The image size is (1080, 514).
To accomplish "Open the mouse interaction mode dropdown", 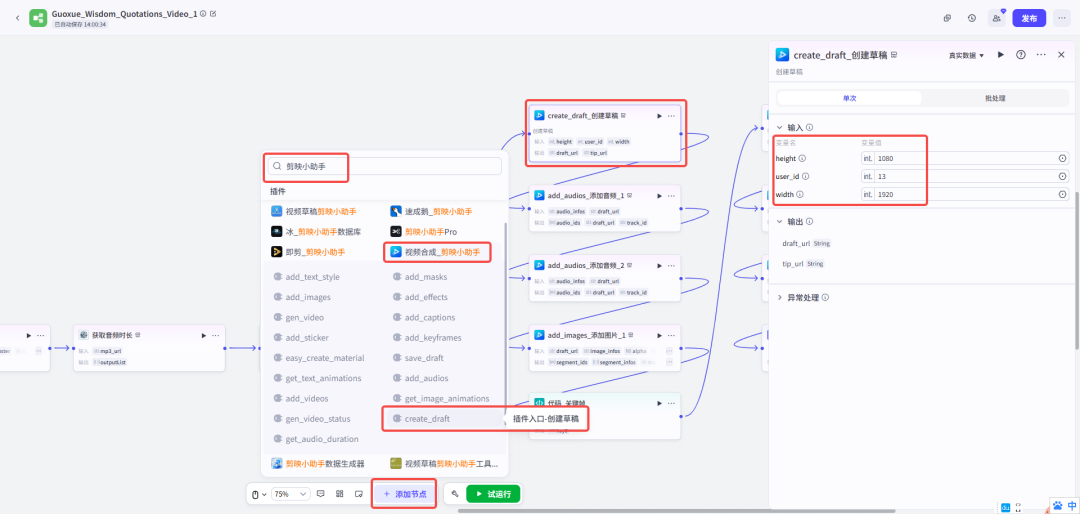I will (x=258, y=494).
